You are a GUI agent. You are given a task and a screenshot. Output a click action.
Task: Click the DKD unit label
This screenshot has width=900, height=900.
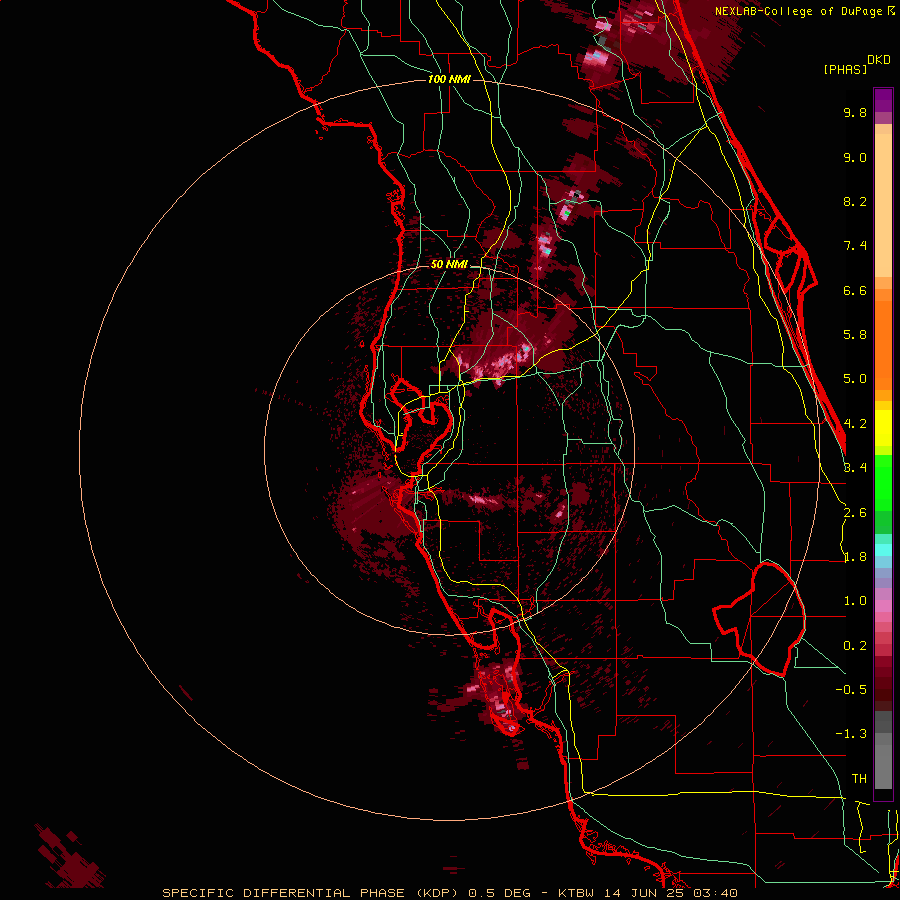click(879, 60)
